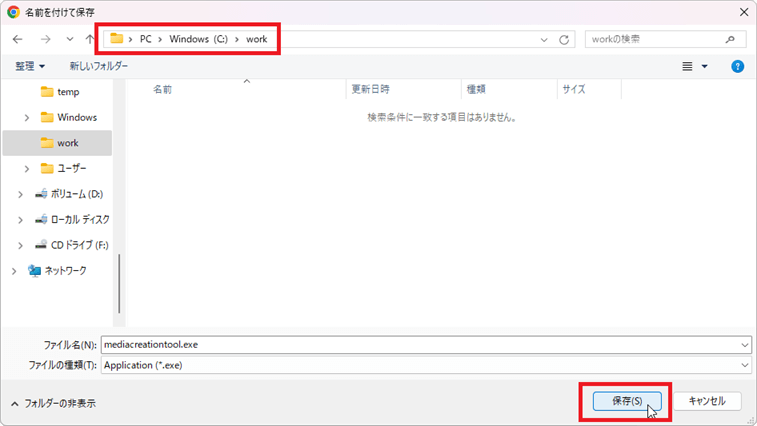Sort by the 更新日時 column header
757x426 pixels.
(x=370, y=89)
